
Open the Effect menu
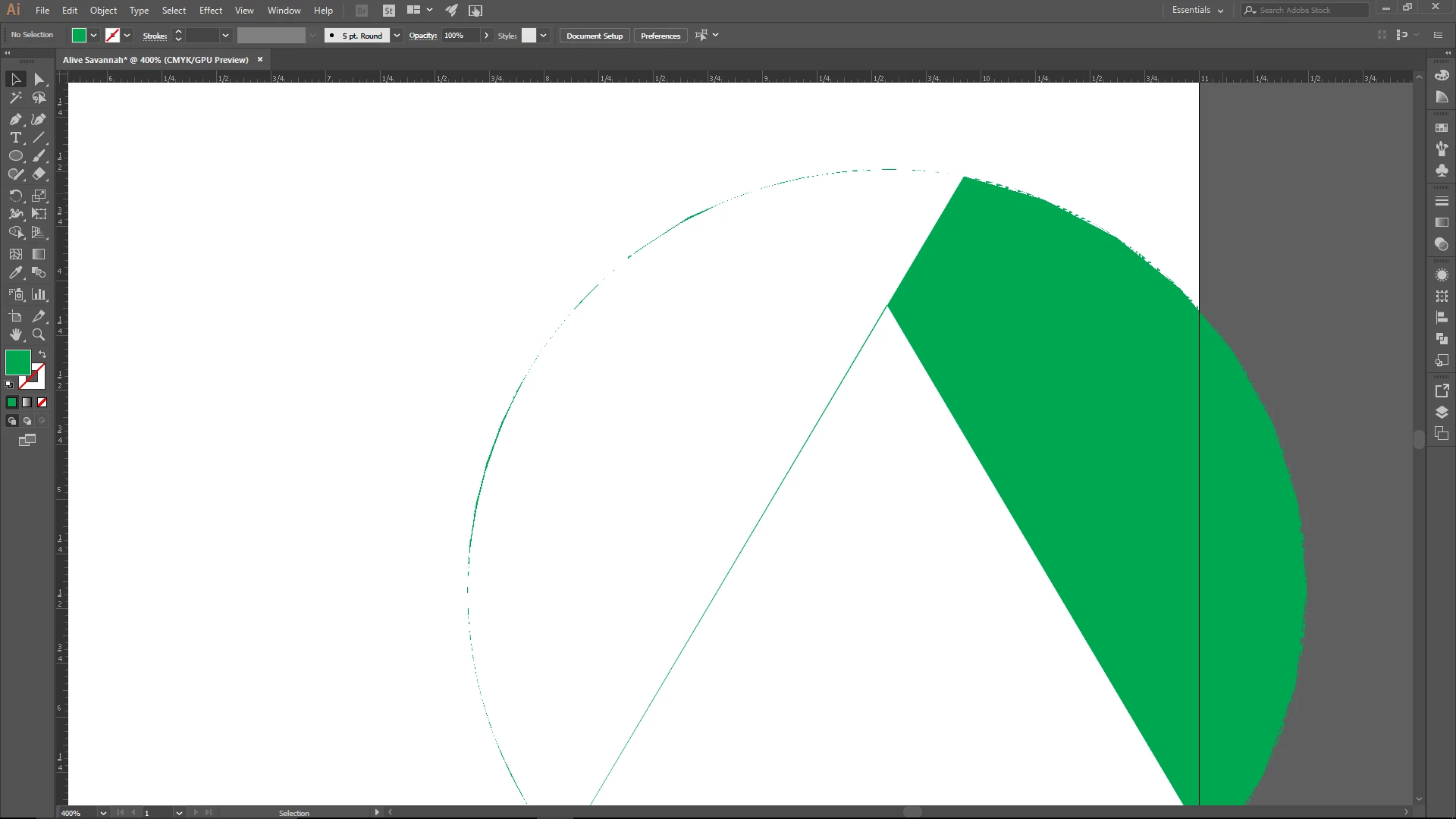pyautogui.click(x=211, y=11)
